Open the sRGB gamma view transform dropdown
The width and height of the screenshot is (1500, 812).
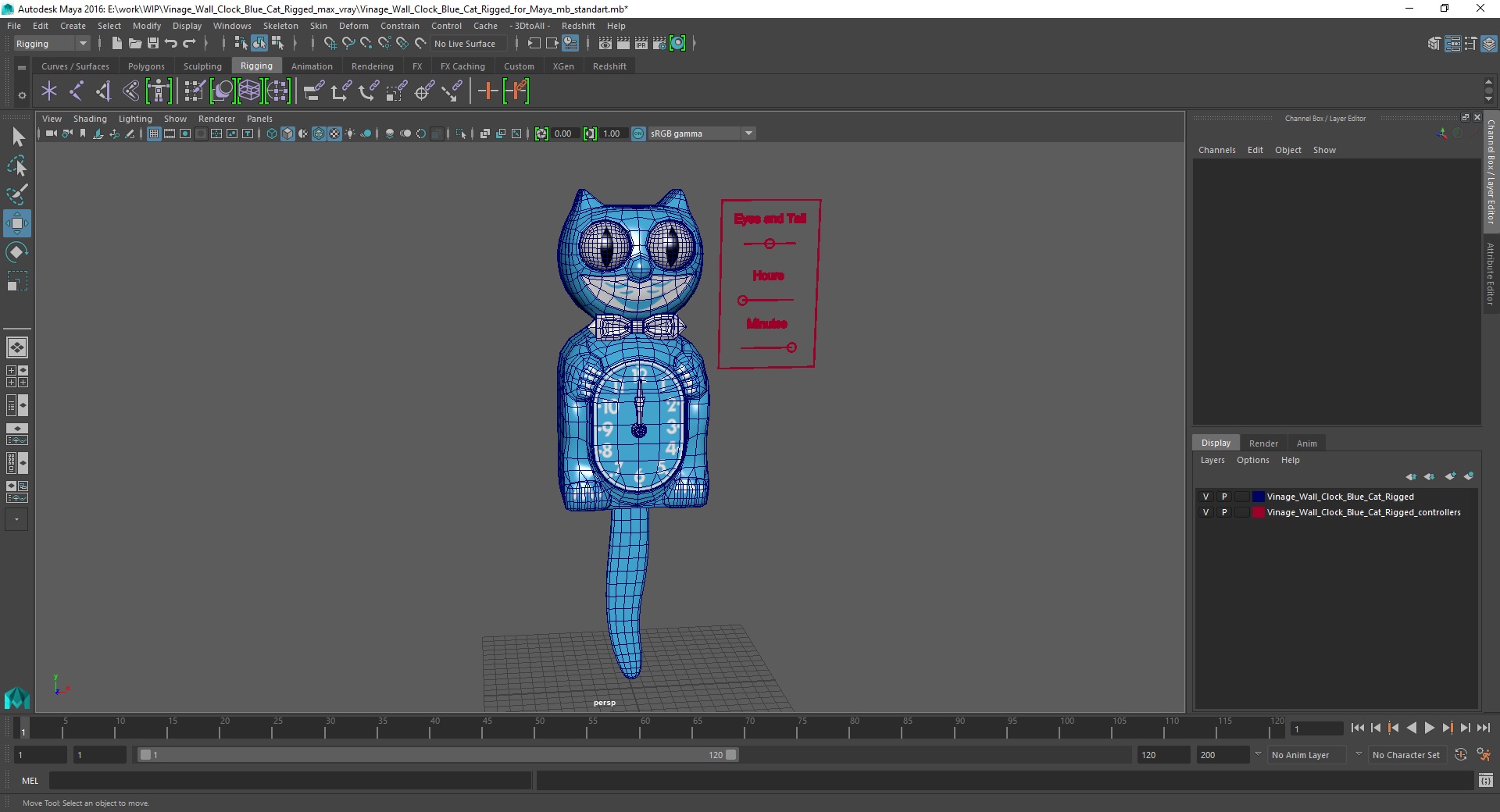702,134
